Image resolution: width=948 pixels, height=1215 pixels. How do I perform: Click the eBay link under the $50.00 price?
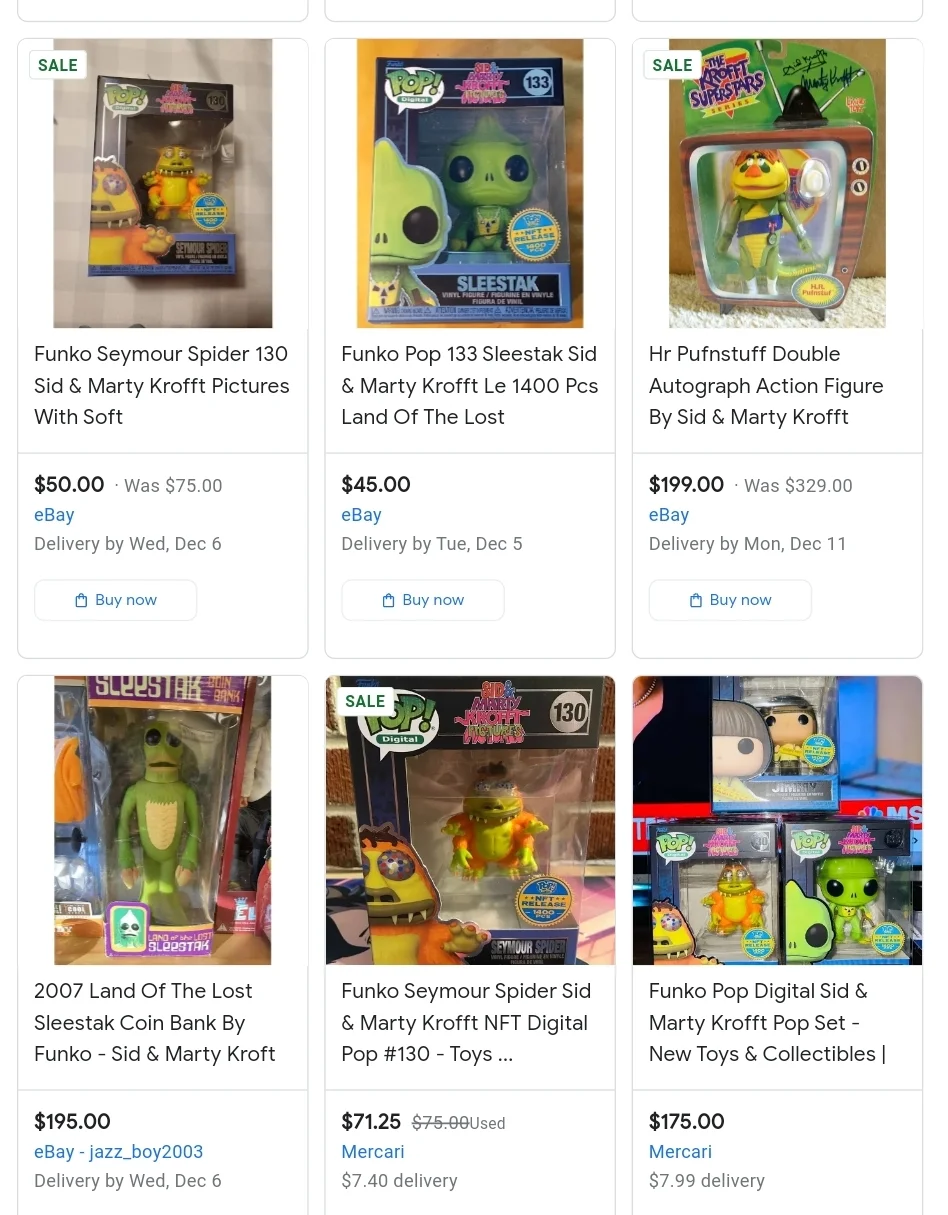54,515
